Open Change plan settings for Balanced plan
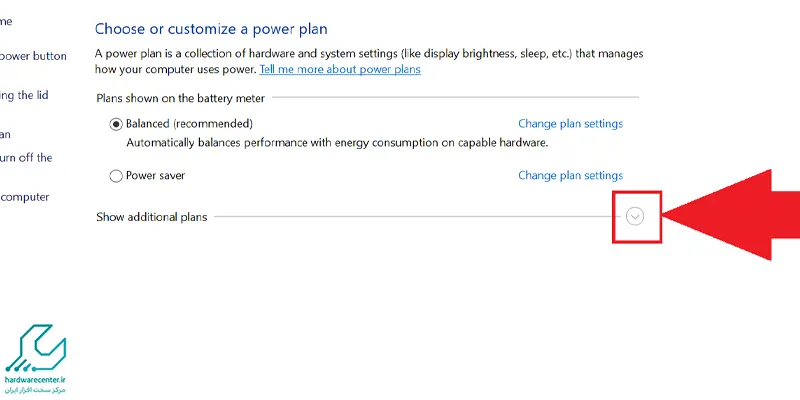The height and width of the screenshot is (400, 800). 570,124
